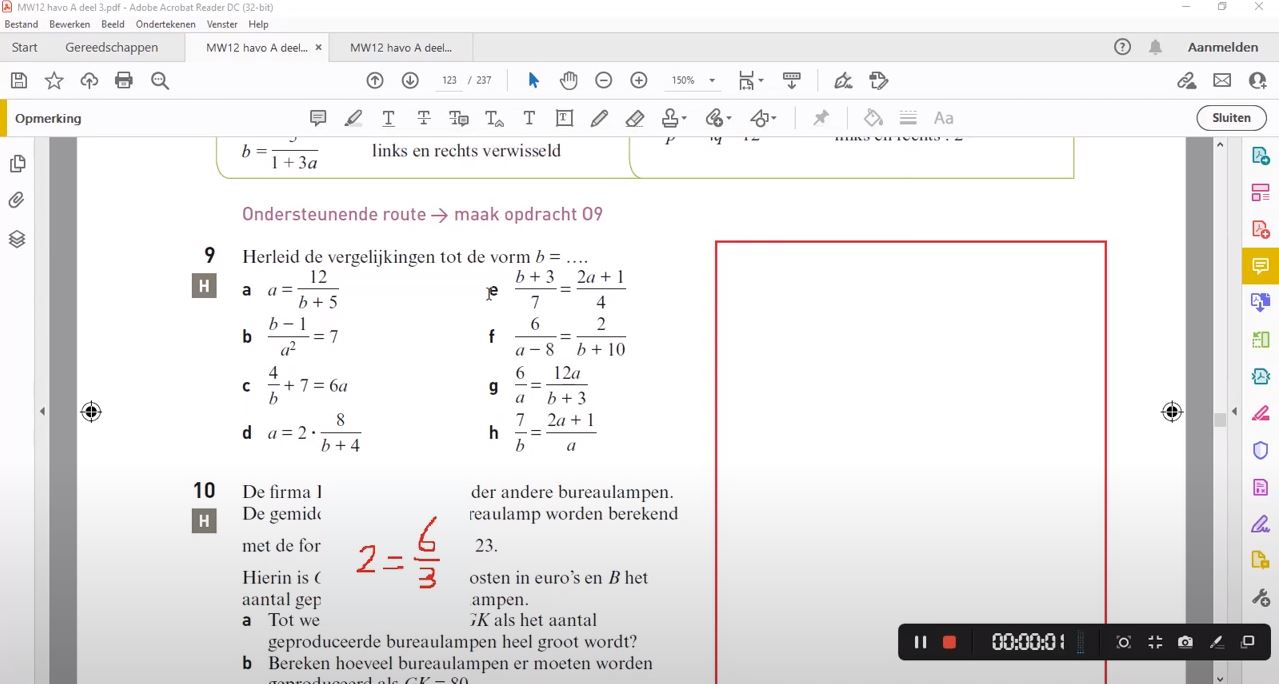This screenshot has height=684, width=1279.
Task: Open the line thickness control
Action: tap(908, 118)
